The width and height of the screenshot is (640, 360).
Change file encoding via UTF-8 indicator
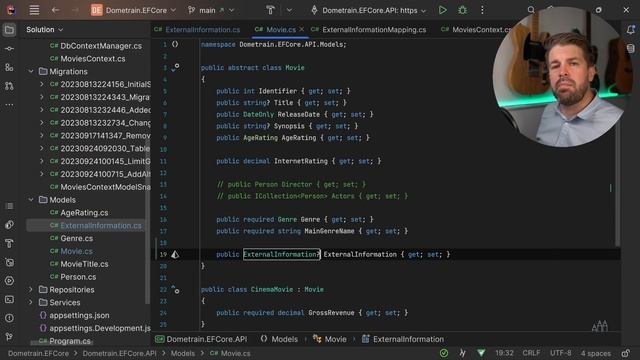point(560,353)
